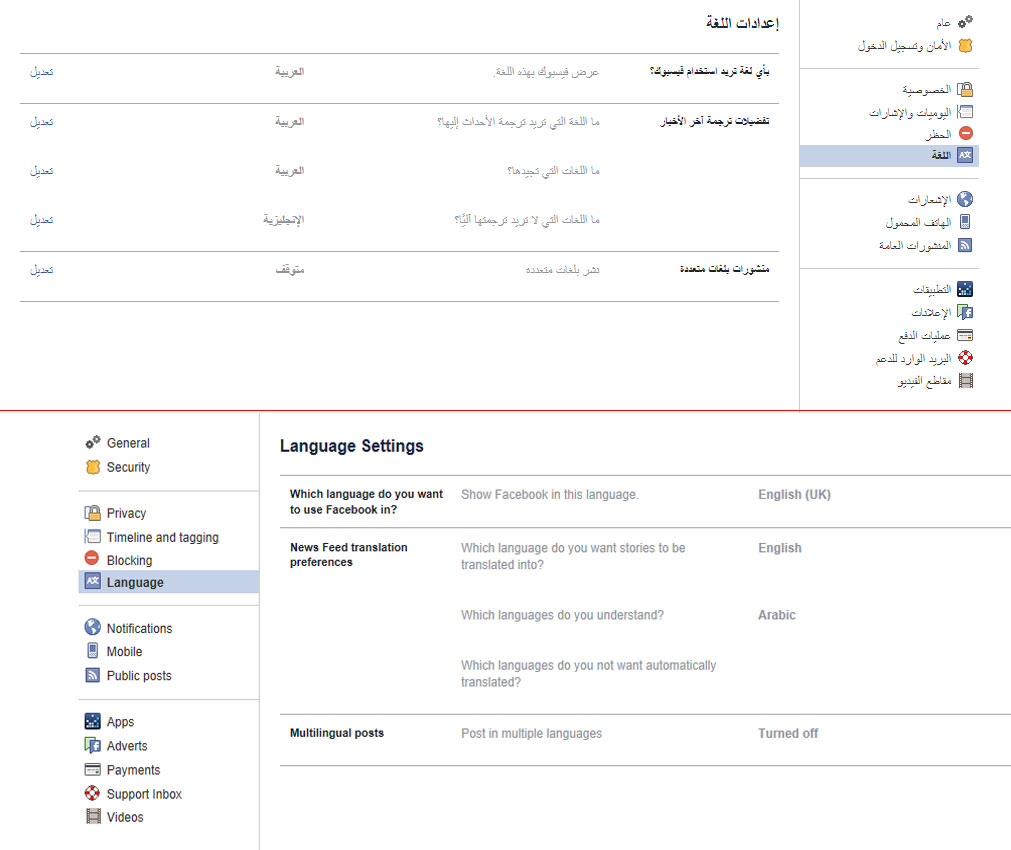
Task: Click the "منشورات بلغات متعددة" label
Action: point(725,269)
